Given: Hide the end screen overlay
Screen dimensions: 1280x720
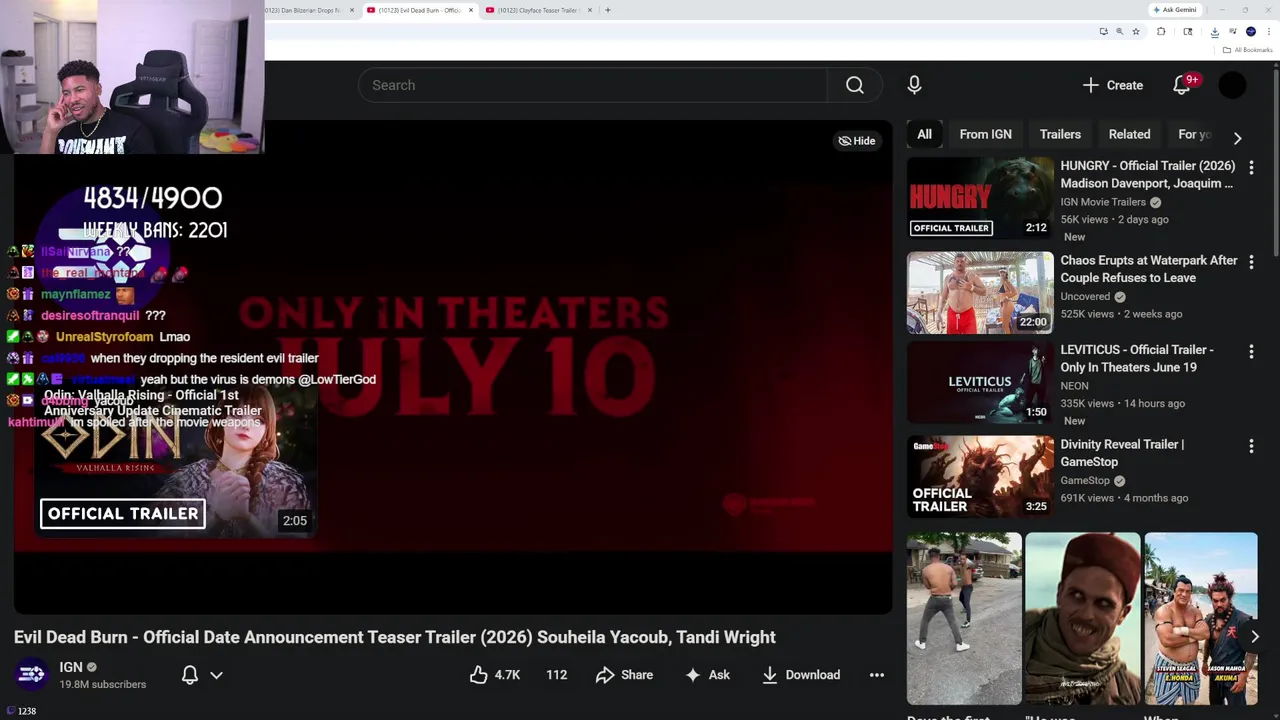Looking at the screenshot, I should pyautogui.click(x=857, y=141).
